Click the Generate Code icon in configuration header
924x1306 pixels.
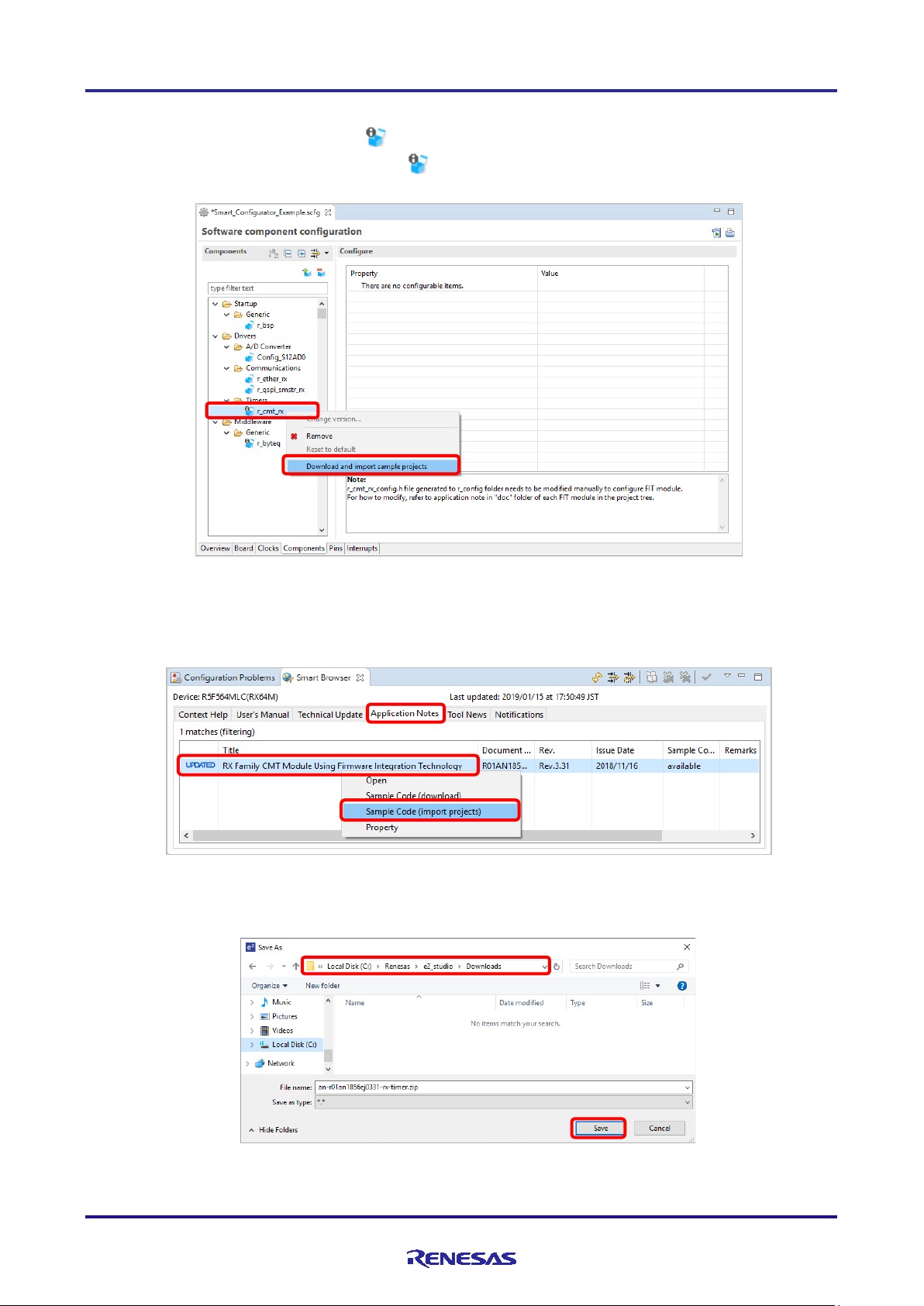(x=716, y=233)
